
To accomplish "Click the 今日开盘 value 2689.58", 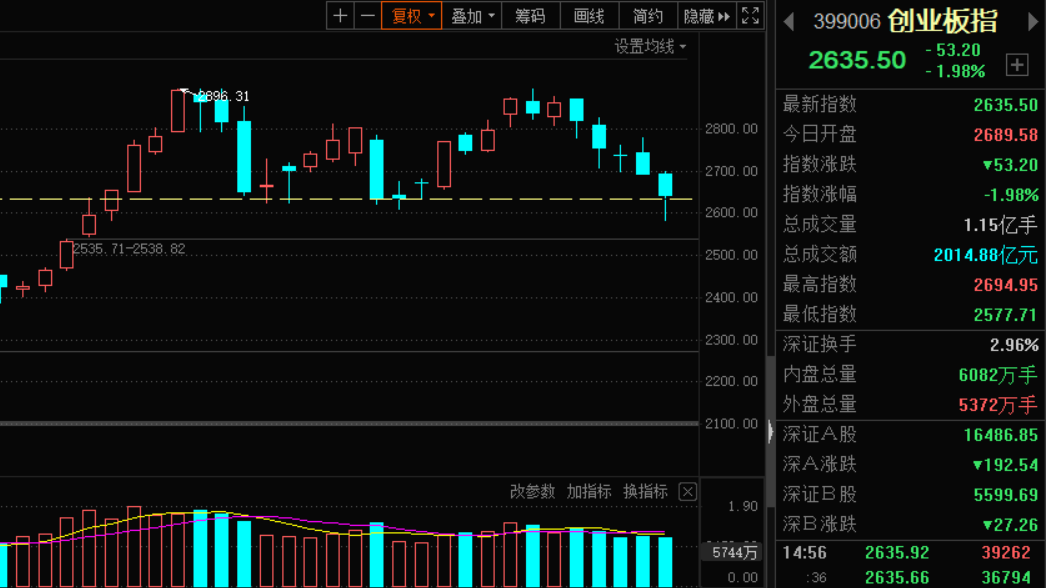I will point(1005,135).
